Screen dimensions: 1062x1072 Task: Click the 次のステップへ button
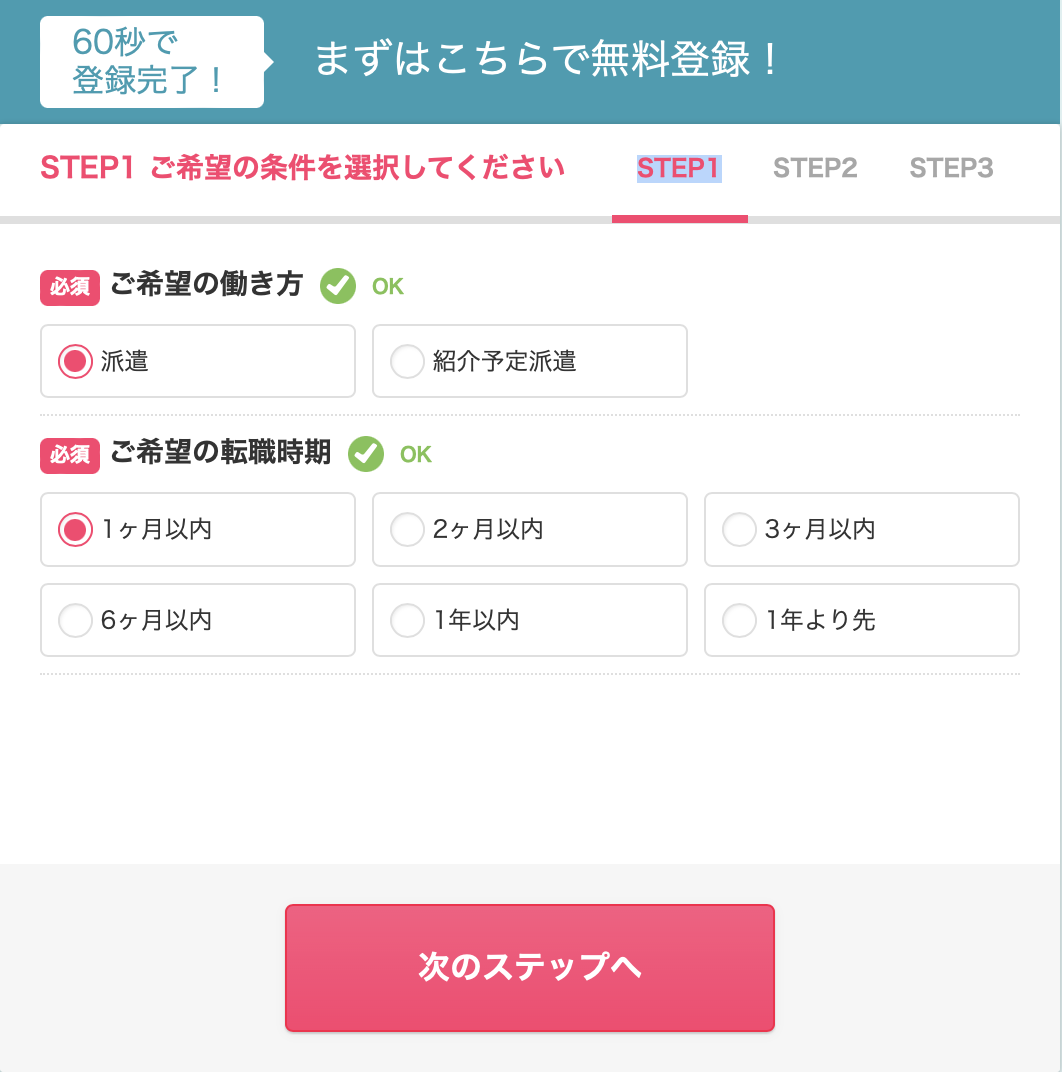click(x=529, y=967)
